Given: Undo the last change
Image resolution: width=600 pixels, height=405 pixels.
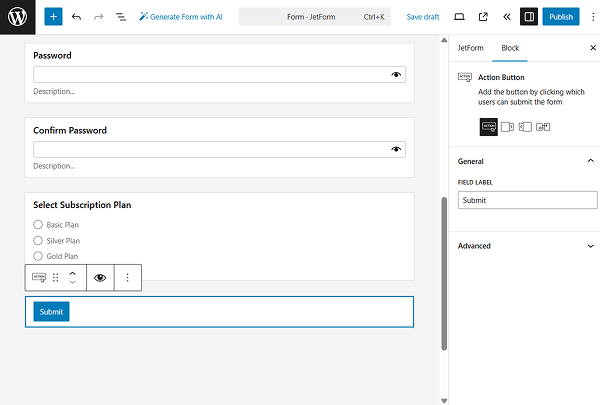Looking at the screenshot, I should 76,17.
